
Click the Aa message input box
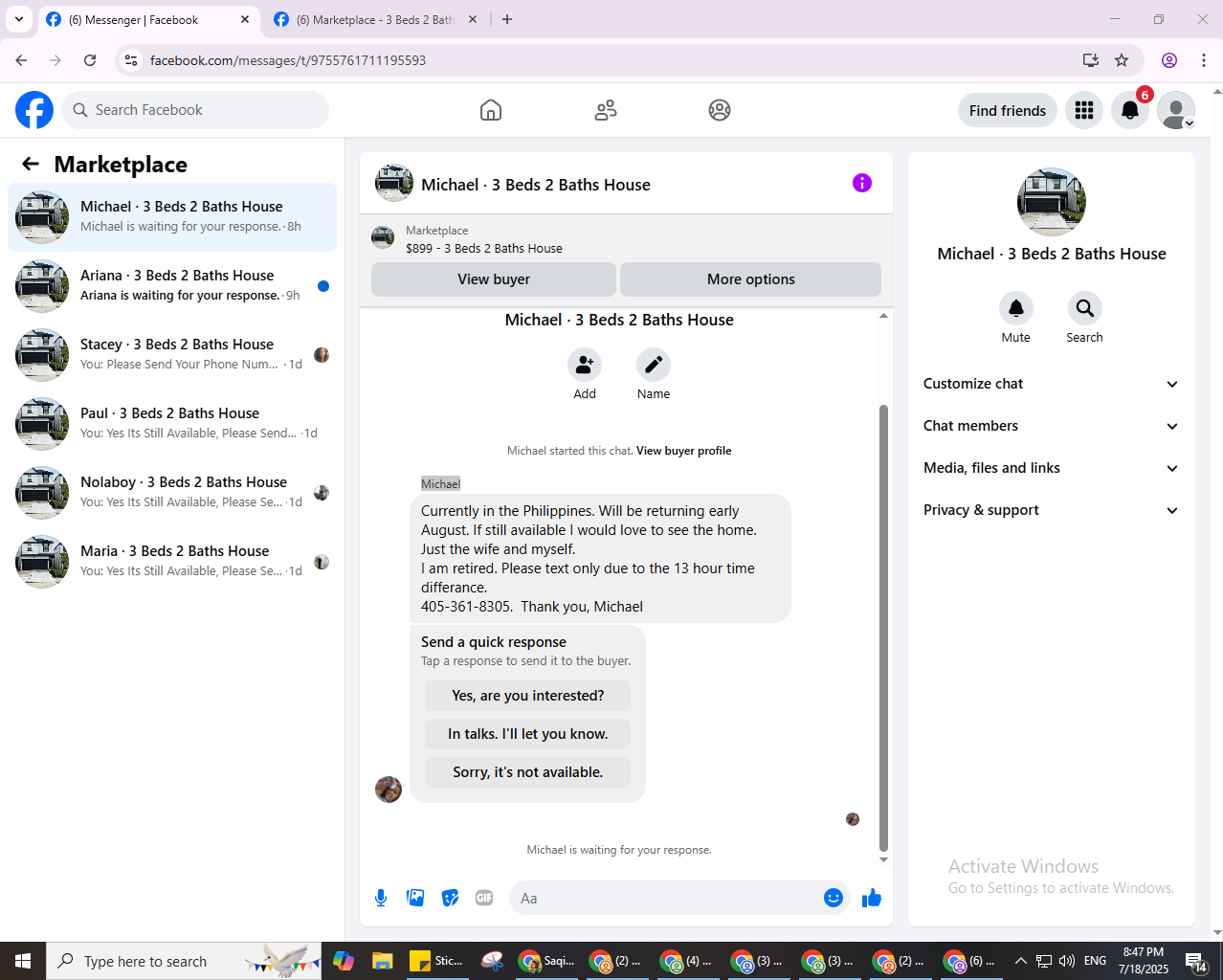(666, 898)
